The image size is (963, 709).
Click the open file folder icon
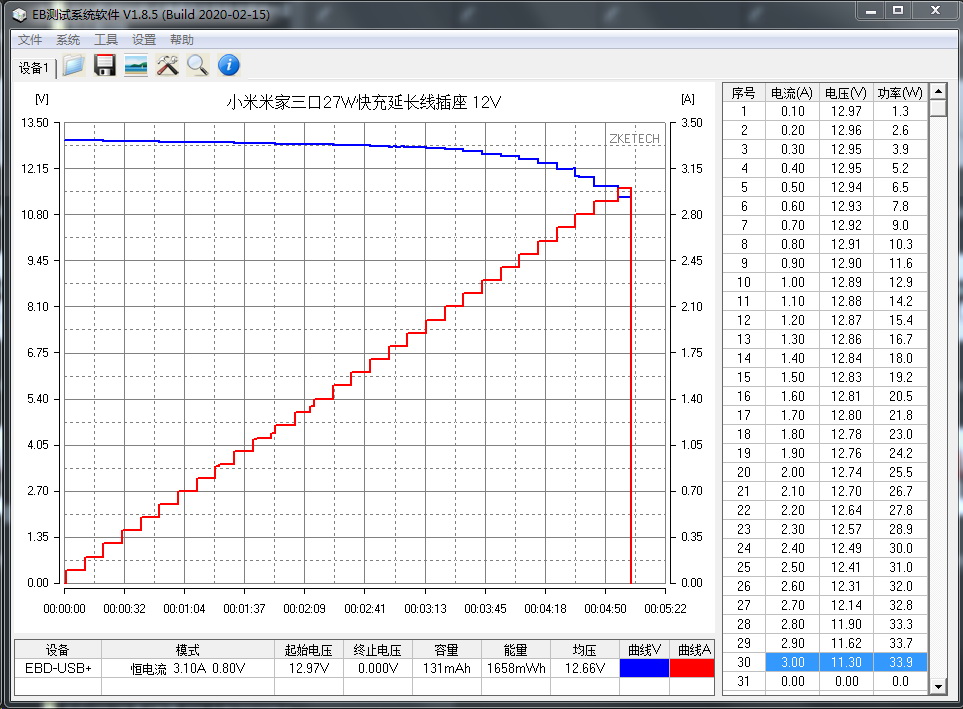coord(73,66)
